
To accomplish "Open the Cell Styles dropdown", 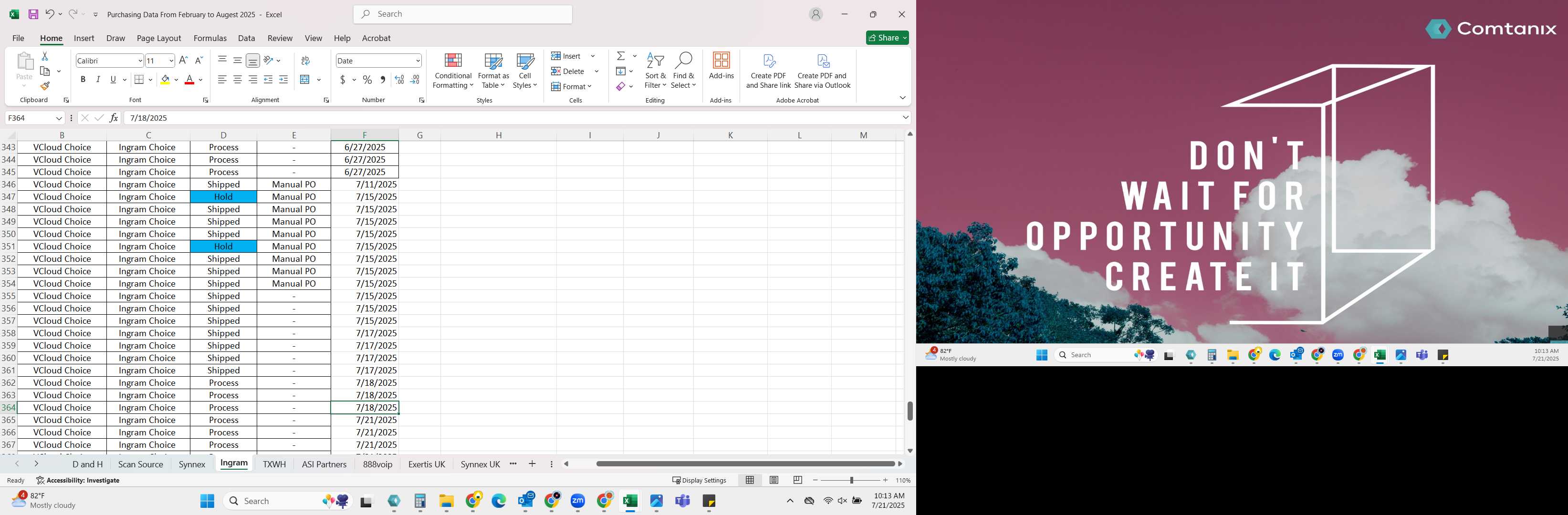I will (x=525, y=71).
